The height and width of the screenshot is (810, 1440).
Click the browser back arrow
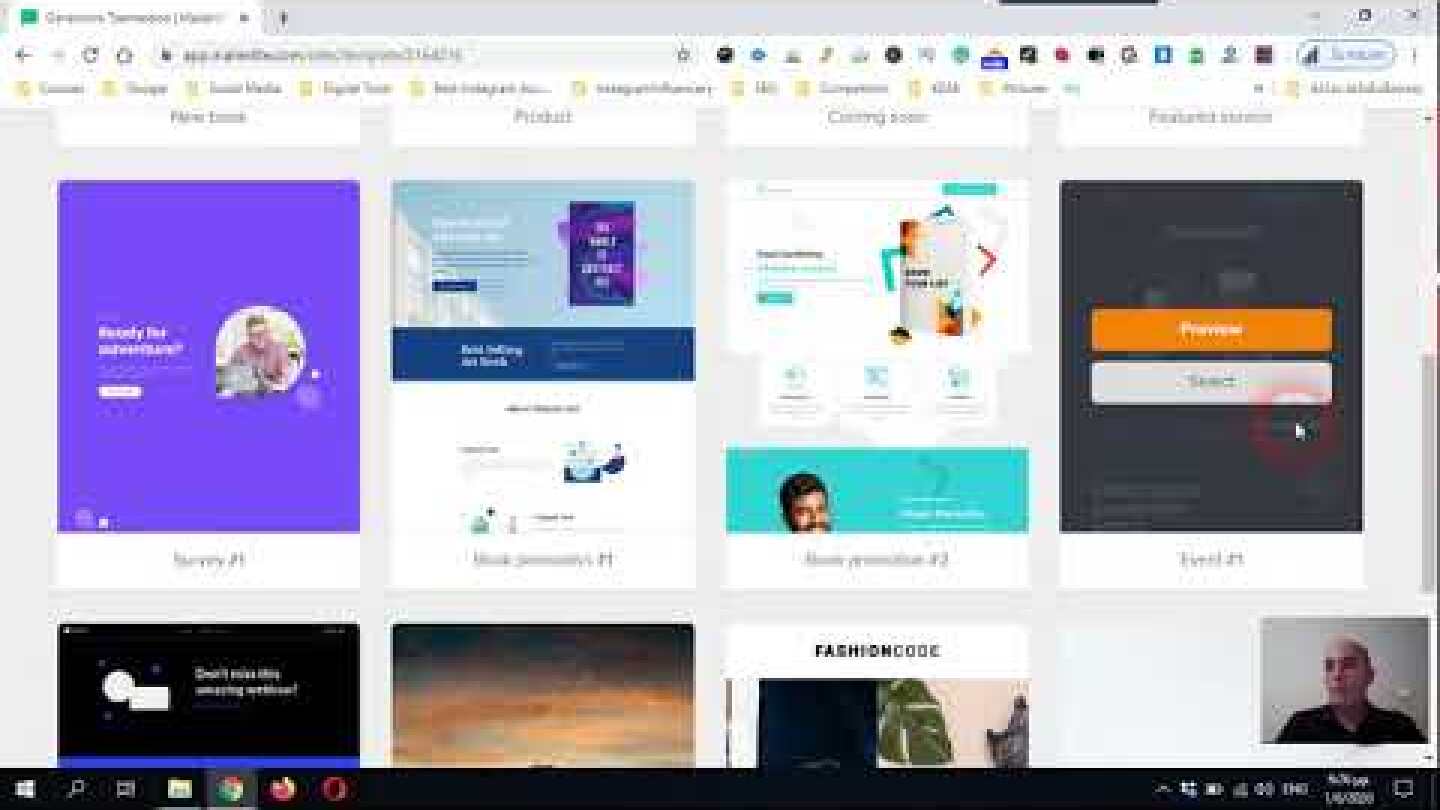tap(24, 55)
